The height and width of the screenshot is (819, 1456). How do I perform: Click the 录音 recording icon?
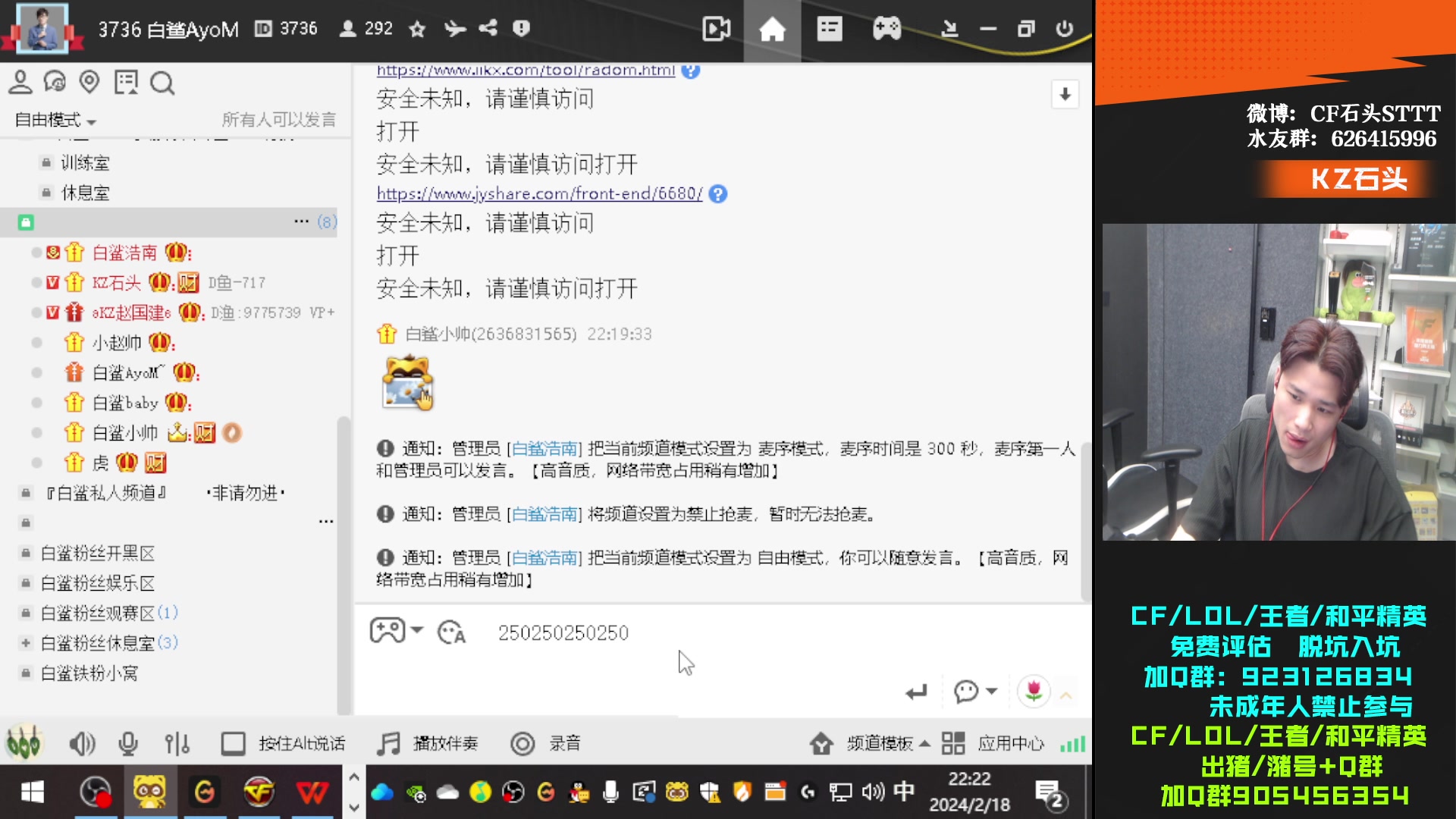[x=523, y=744]
